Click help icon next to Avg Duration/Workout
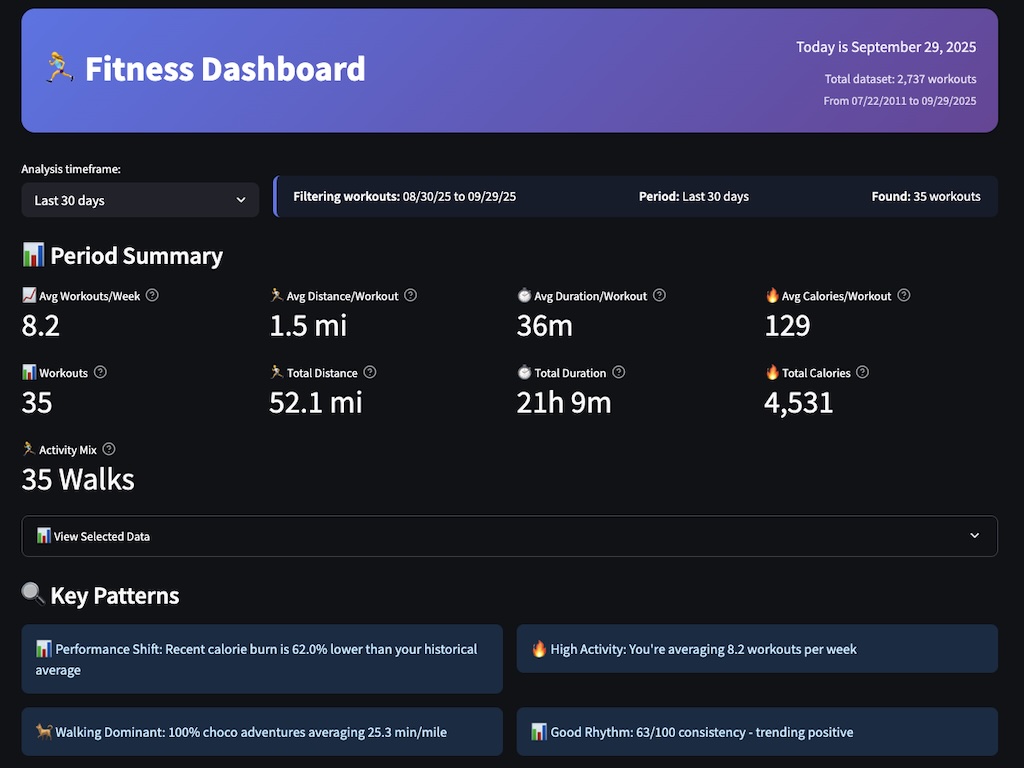The image size is (1024, 768). point(659,296)
